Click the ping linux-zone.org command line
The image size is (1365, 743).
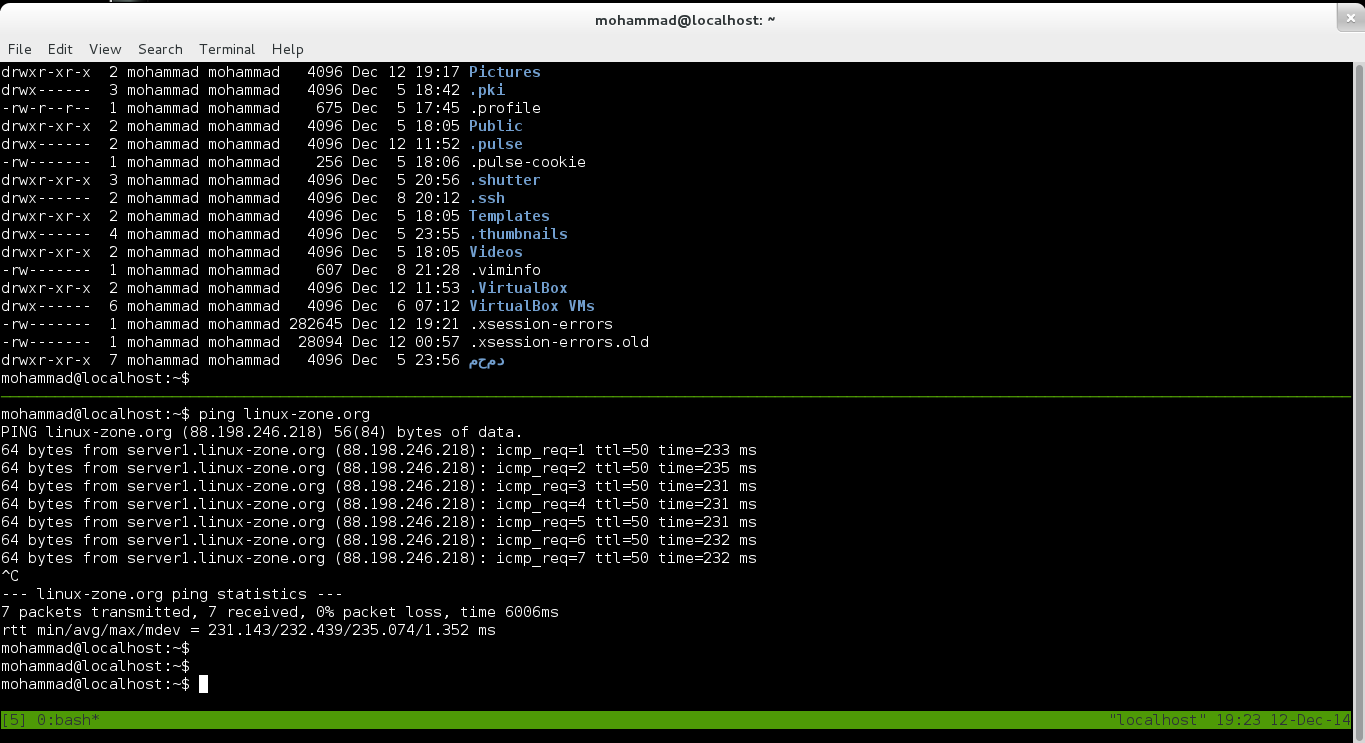click(x=284, y=414)
